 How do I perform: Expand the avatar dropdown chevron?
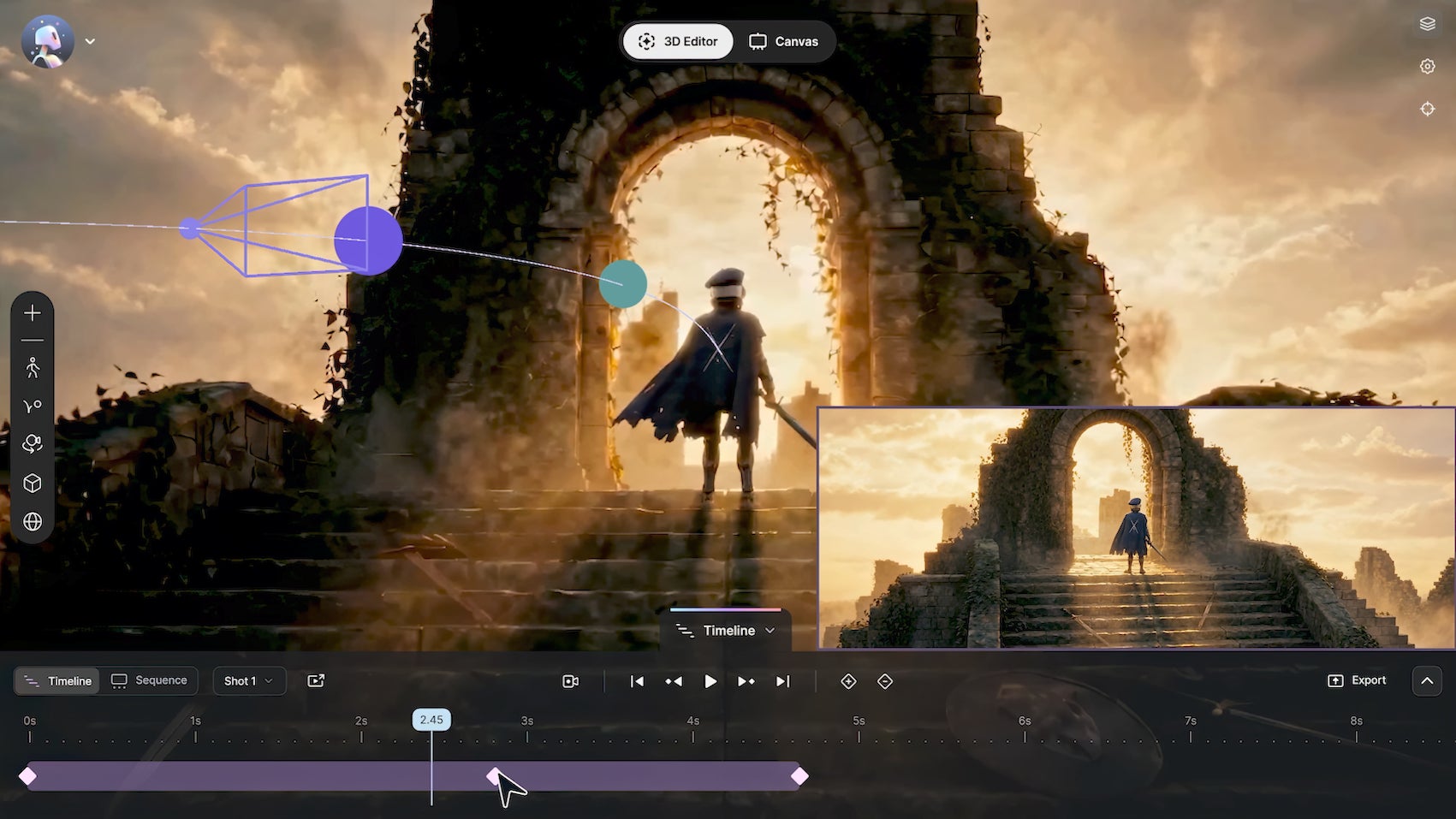tap(90, 41)
